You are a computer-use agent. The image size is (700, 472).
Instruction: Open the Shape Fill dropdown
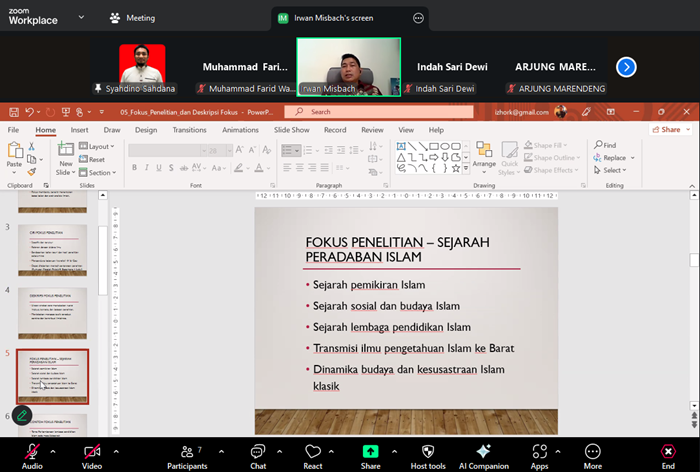546,145
